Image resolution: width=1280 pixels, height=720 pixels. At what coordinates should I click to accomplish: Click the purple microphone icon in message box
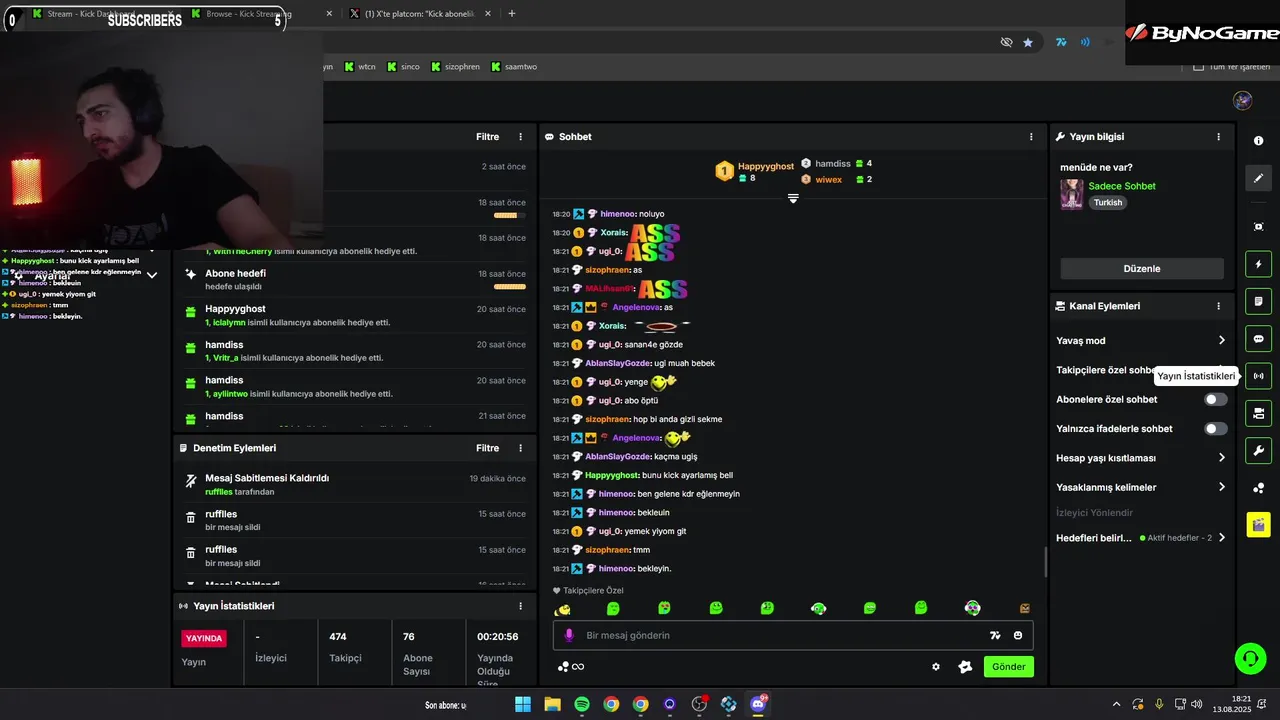pos(569,635)
